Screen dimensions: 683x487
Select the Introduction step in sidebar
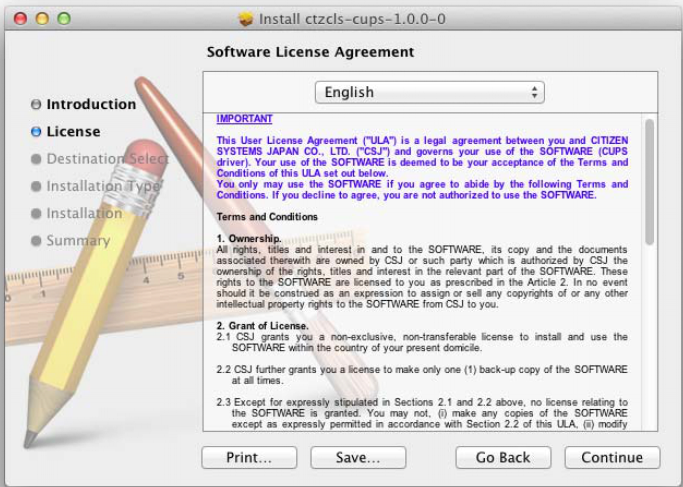pos(91,104)
